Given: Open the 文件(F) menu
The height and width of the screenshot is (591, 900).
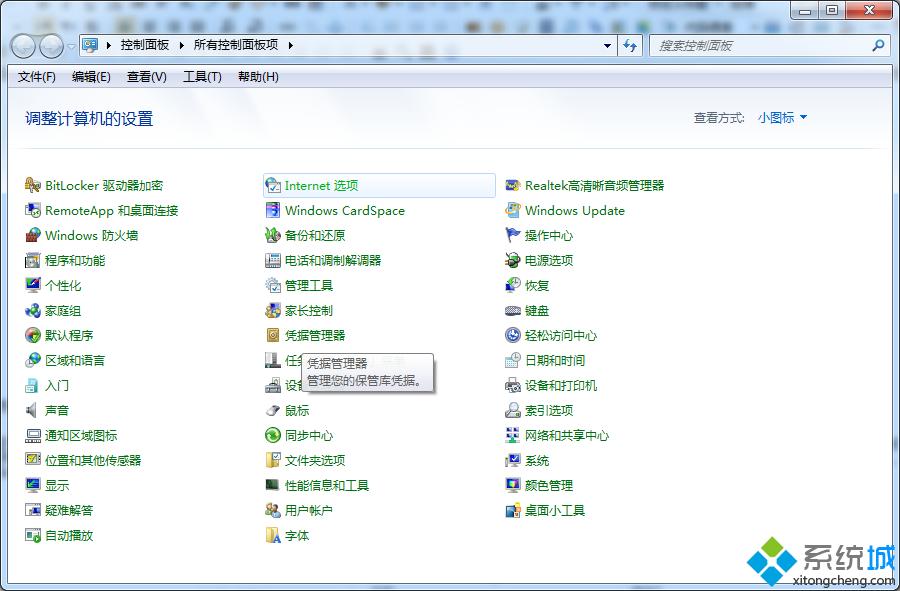Looking at the screenshot, I should pos(37,77).
